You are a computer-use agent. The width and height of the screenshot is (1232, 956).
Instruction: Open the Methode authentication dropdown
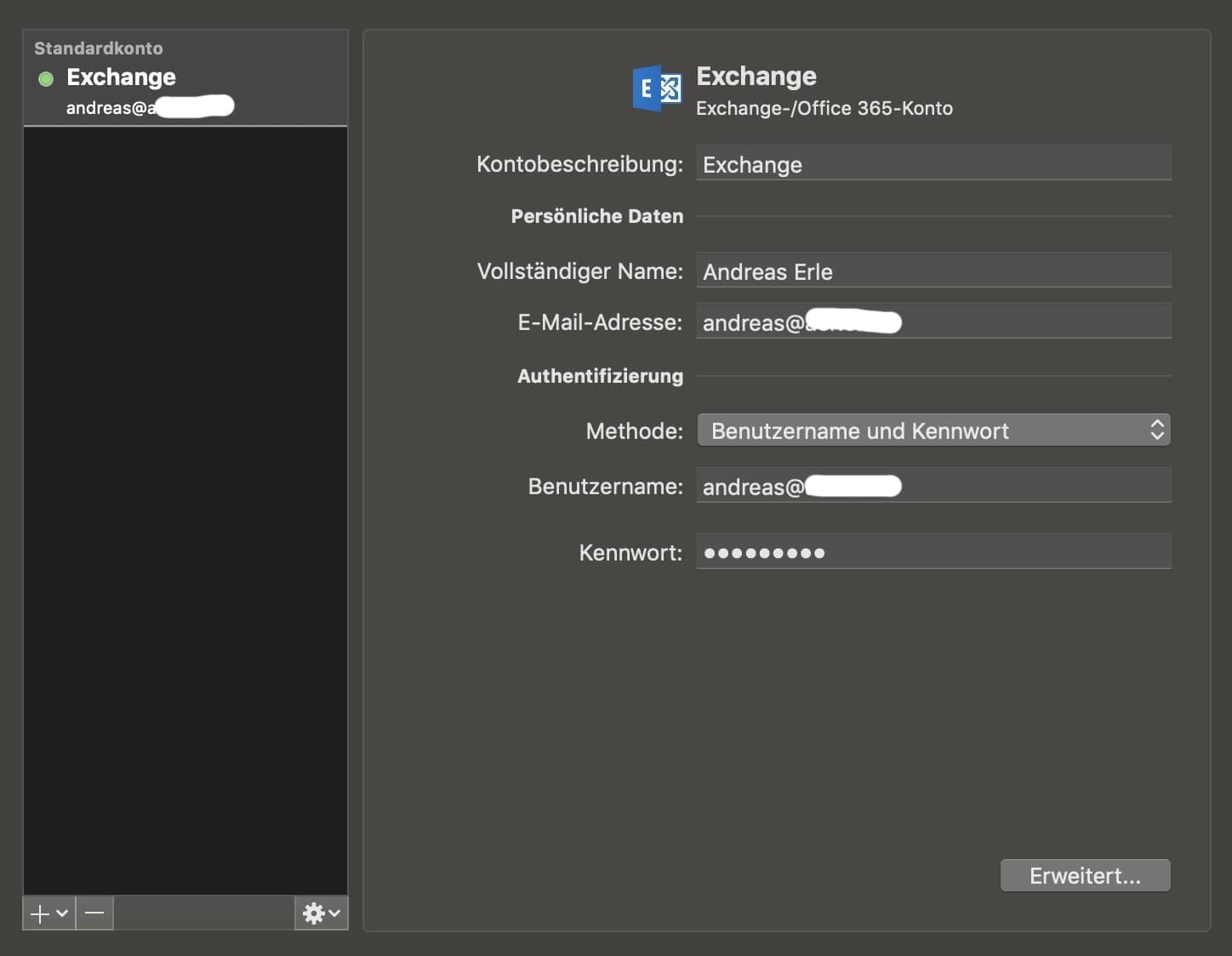click(933, 430)
